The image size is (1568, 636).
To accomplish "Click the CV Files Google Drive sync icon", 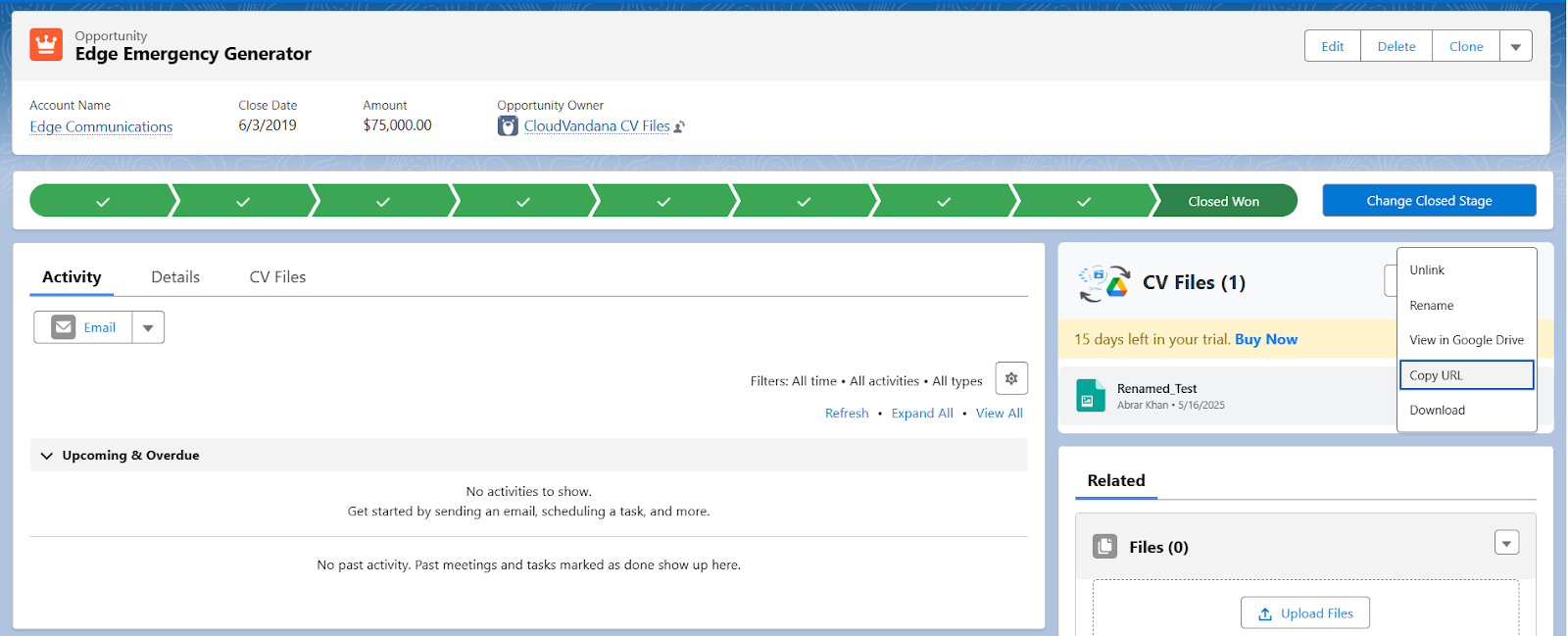I will click(1104, 282).
